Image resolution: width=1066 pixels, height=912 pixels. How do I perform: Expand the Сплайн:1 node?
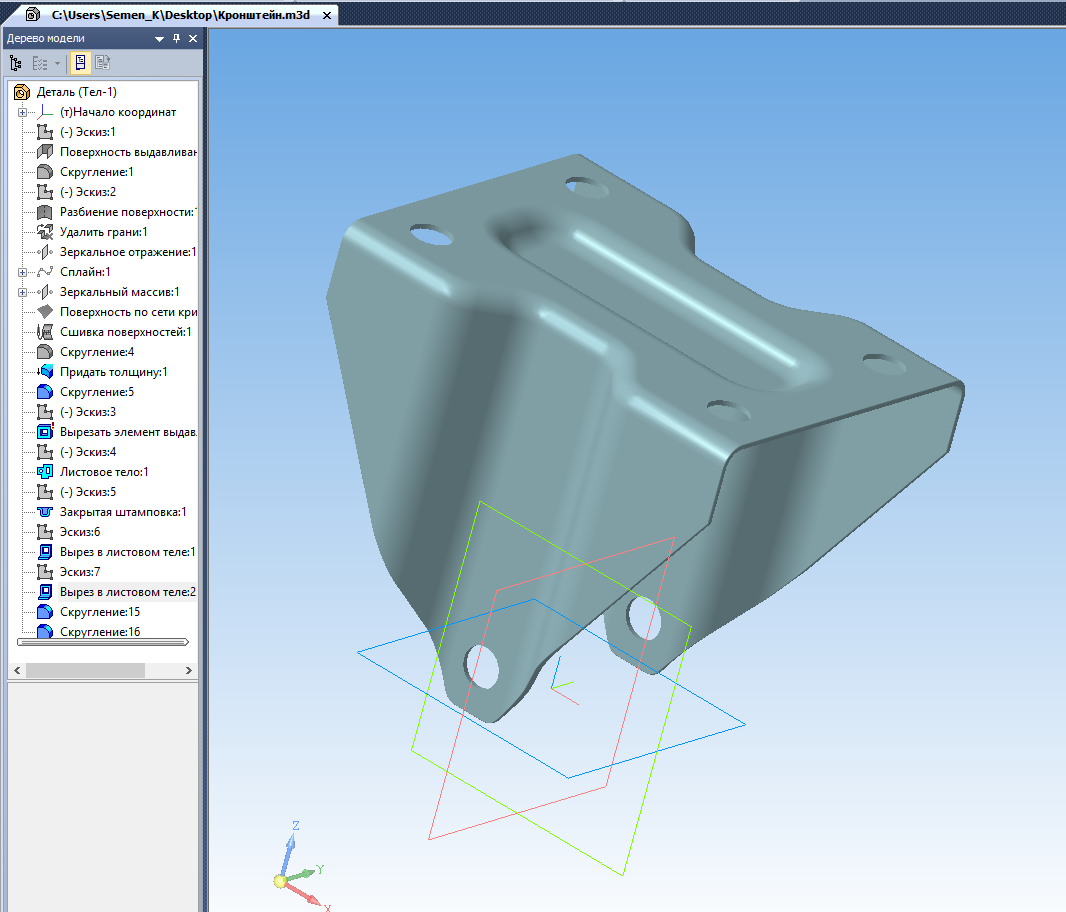click(22, 272)
